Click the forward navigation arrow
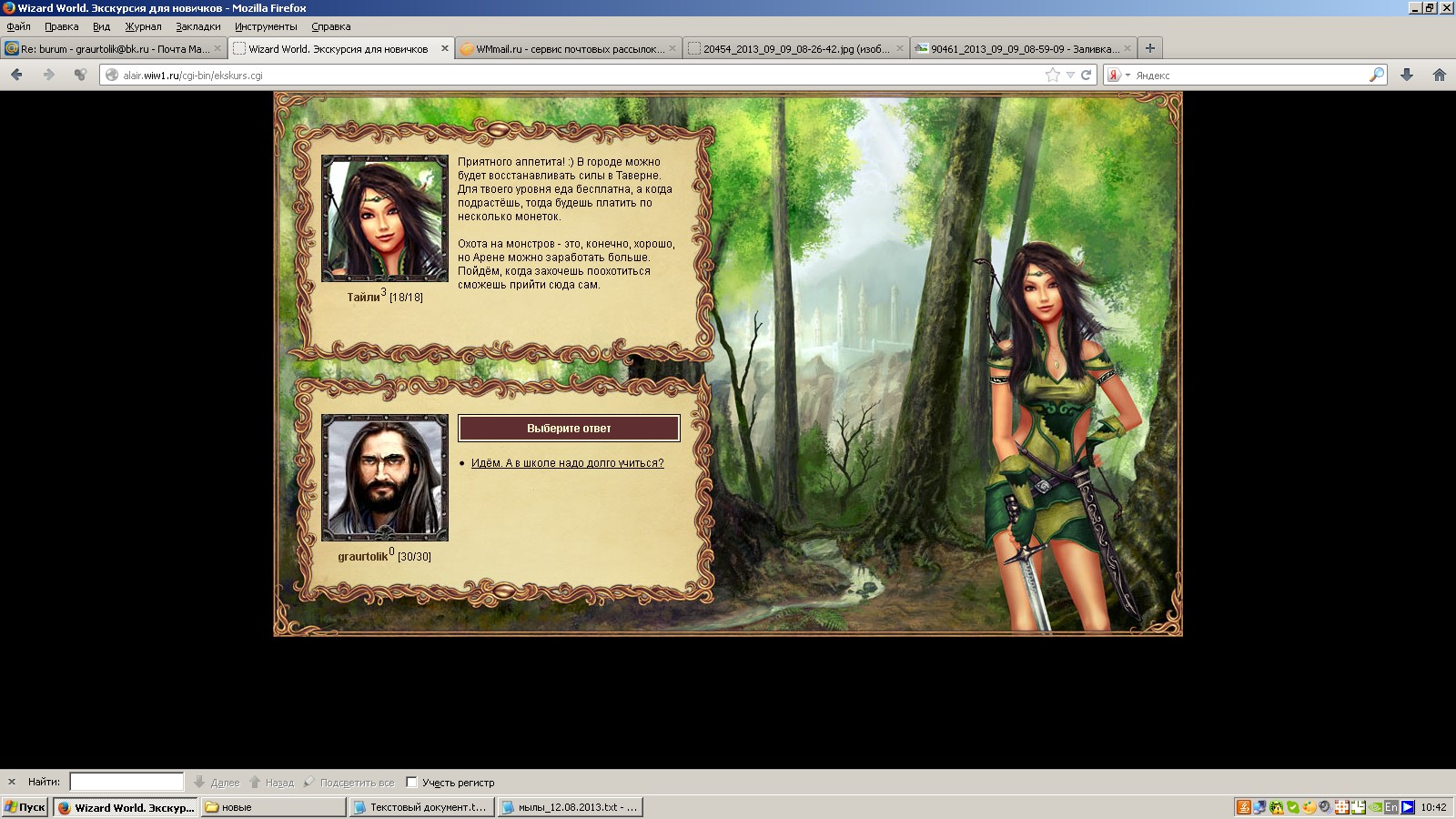This screenshot has height=819, width=1456. click(49, 75)
